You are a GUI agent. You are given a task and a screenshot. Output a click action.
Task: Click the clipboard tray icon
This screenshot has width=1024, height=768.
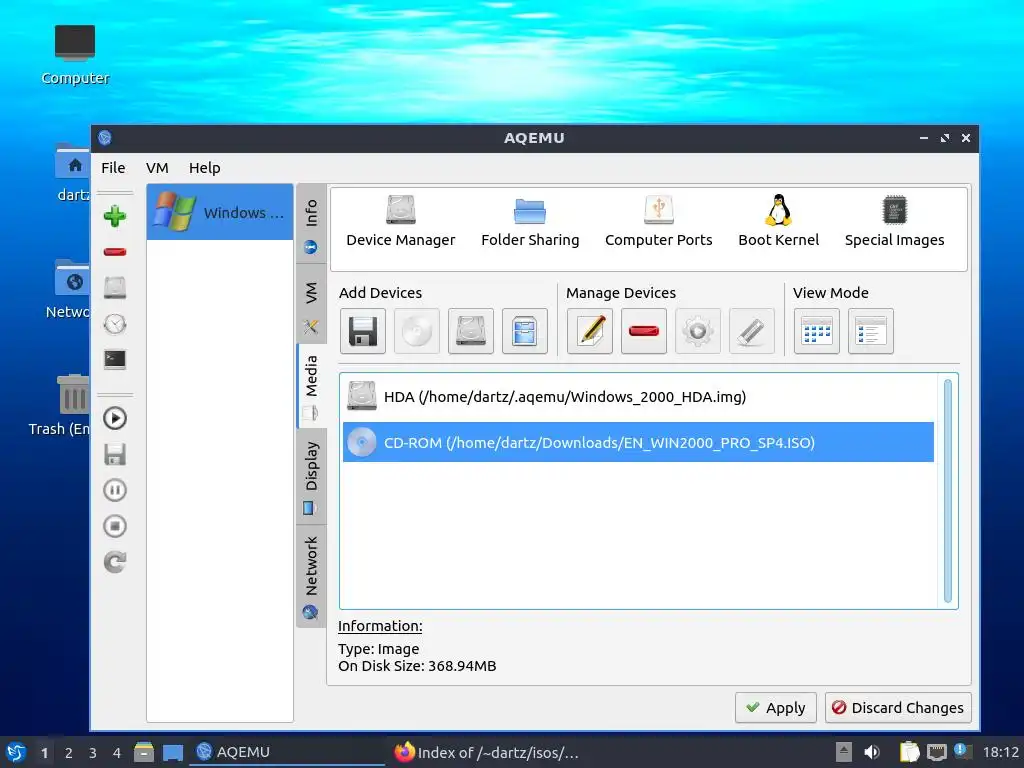909,752
